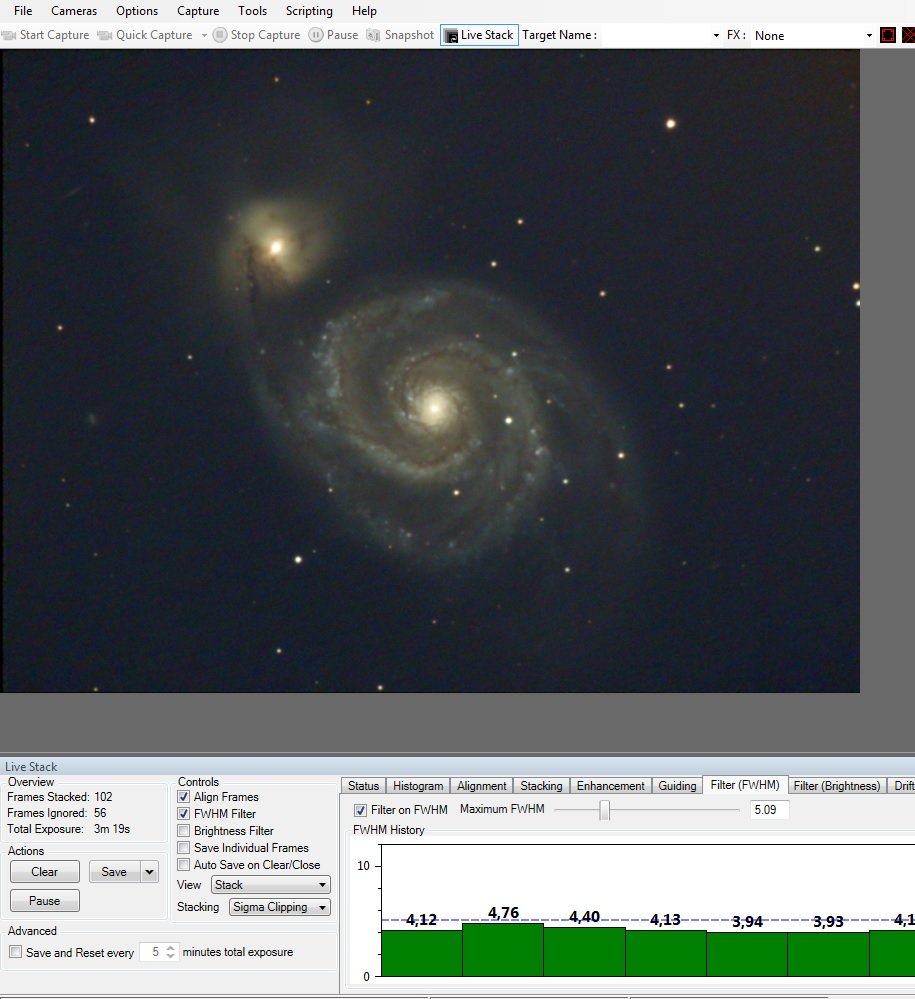
Task: Click the Clear button under Actions
Action: point(45,872)
